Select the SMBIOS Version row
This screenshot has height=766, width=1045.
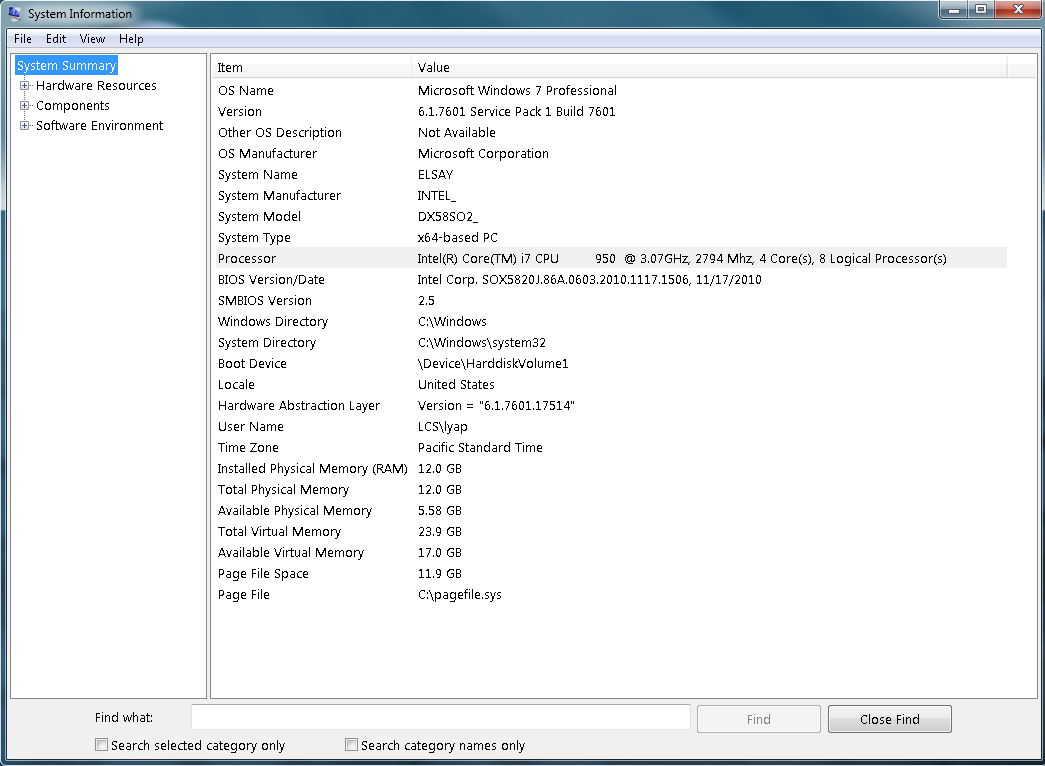click(x=612, y=301)
